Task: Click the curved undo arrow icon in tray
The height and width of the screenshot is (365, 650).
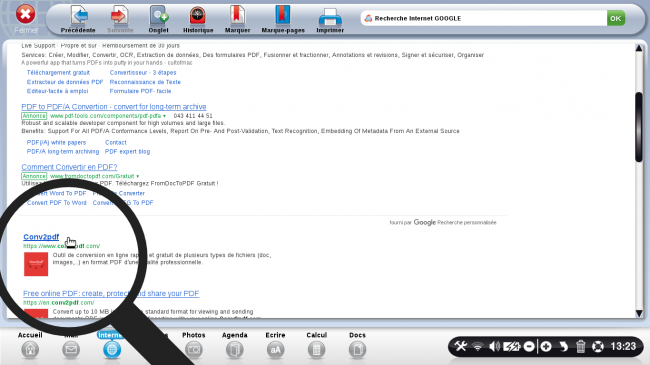Action: (x=563, y=346)
